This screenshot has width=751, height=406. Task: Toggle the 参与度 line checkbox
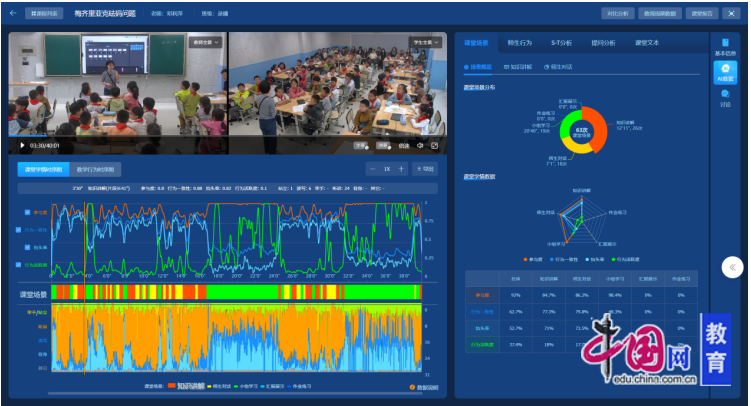27,212
